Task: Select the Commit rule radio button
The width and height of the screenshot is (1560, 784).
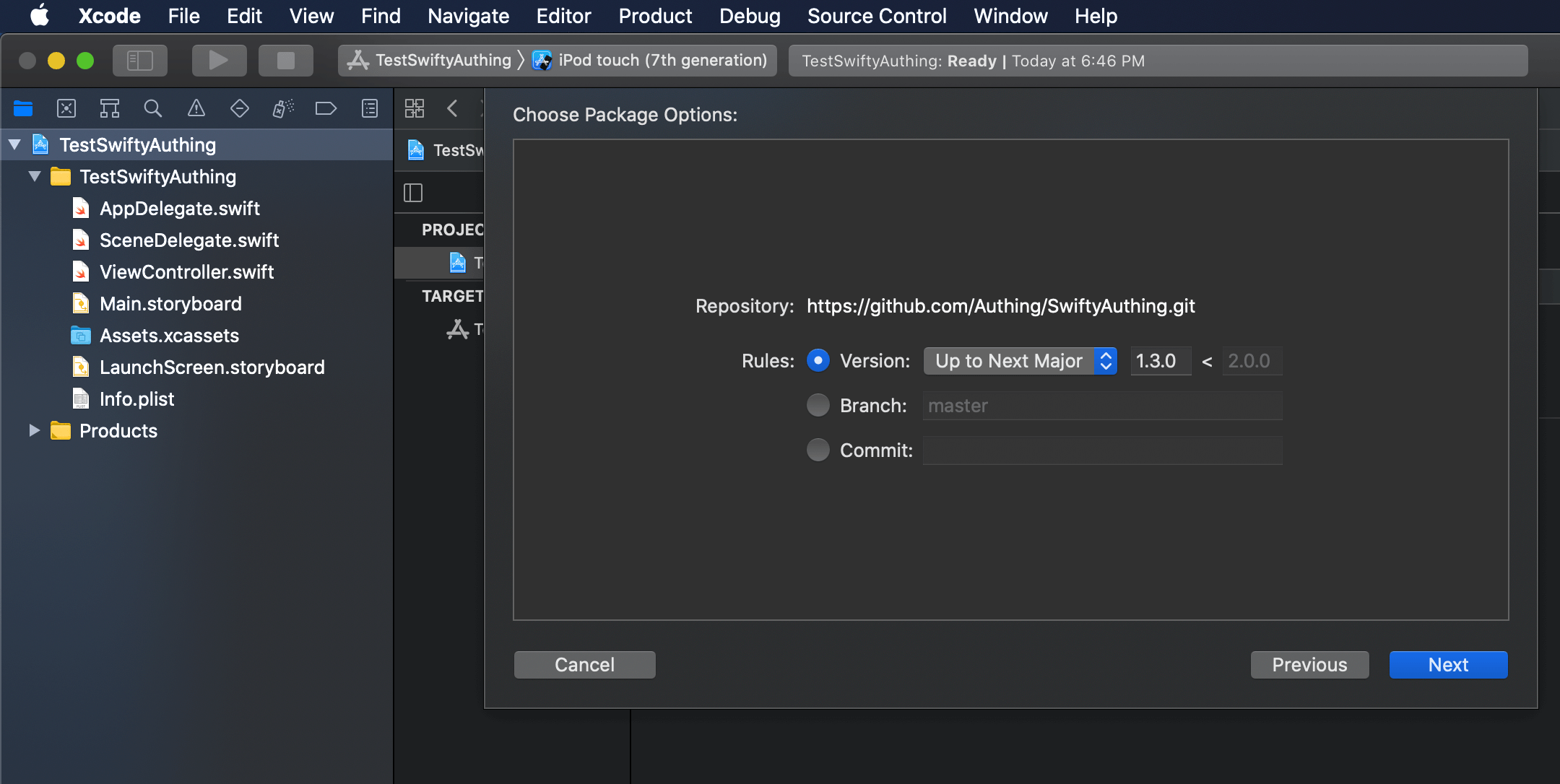Action: (818, 450)
